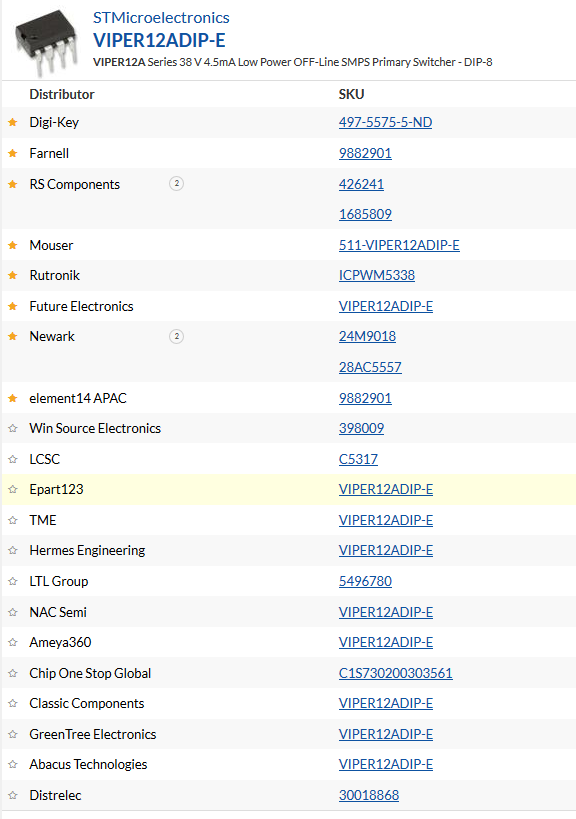
Task: Open the VIPER12ADIP-E part title link
Action: (x=159, y=40)
